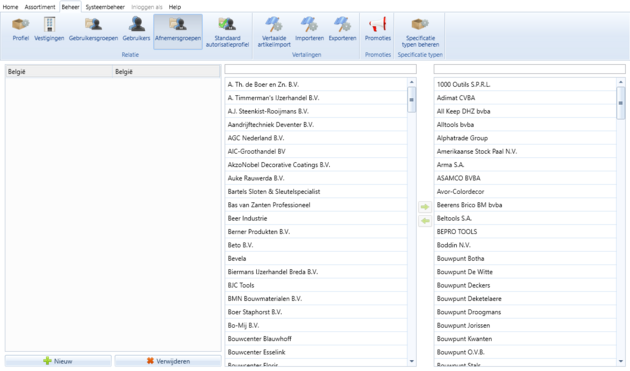630x371 pixels.
Task: Select 'Bouwcenter Esselink'
Action: (316, 352)
